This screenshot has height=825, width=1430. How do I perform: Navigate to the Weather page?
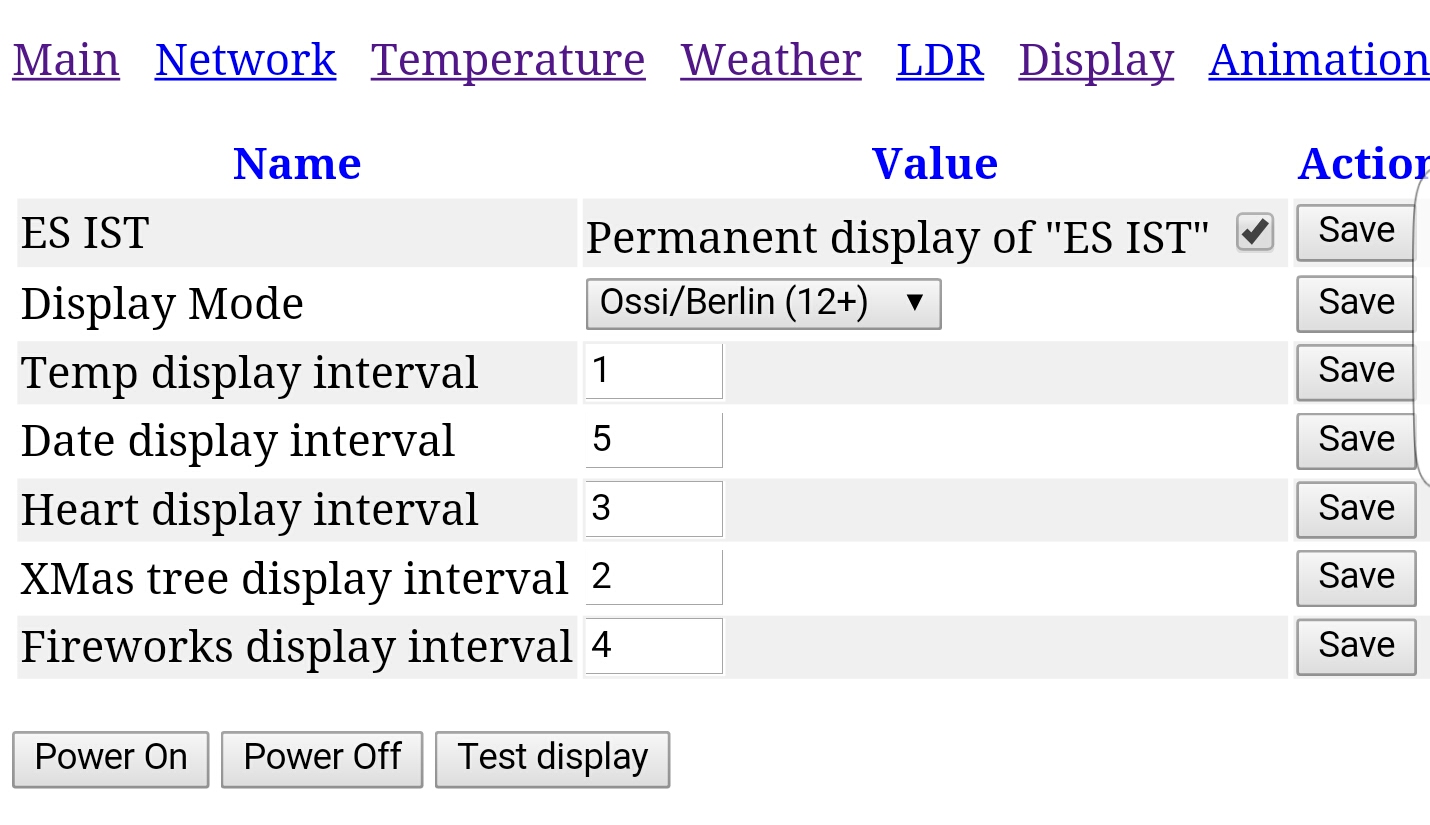[x=771, y=60]
